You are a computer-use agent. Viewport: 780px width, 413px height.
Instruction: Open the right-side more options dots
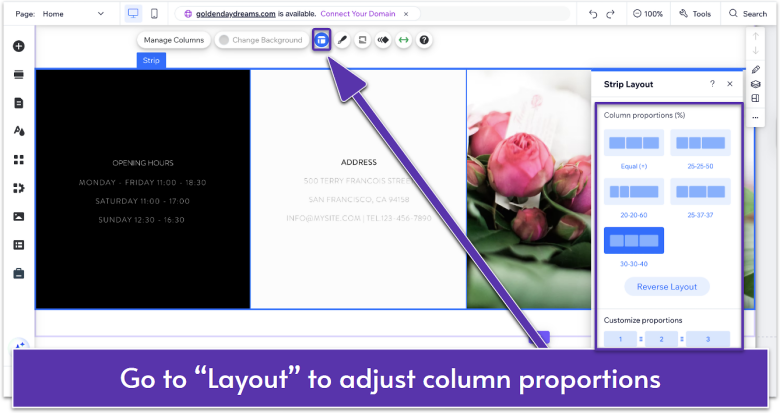click(x=756, y=118)
